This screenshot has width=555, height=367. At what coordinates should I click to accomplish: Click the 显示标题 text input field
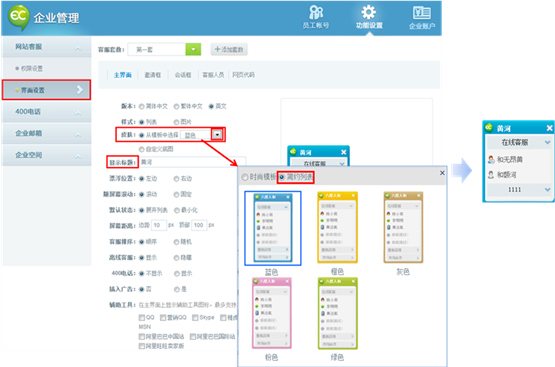[192, 162]
